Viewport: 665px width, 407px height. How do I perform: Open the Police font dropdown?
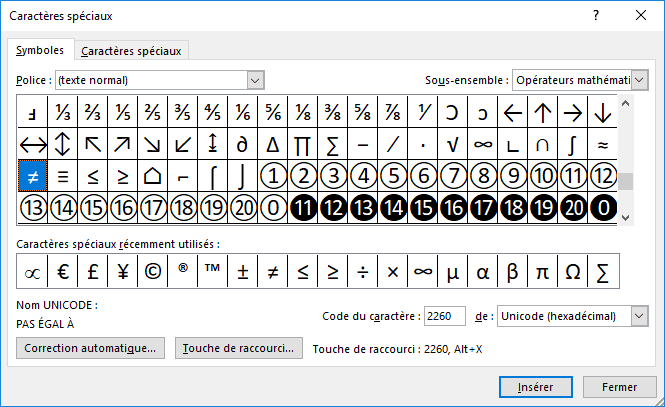pyautogui.click(x=255, y=80)
